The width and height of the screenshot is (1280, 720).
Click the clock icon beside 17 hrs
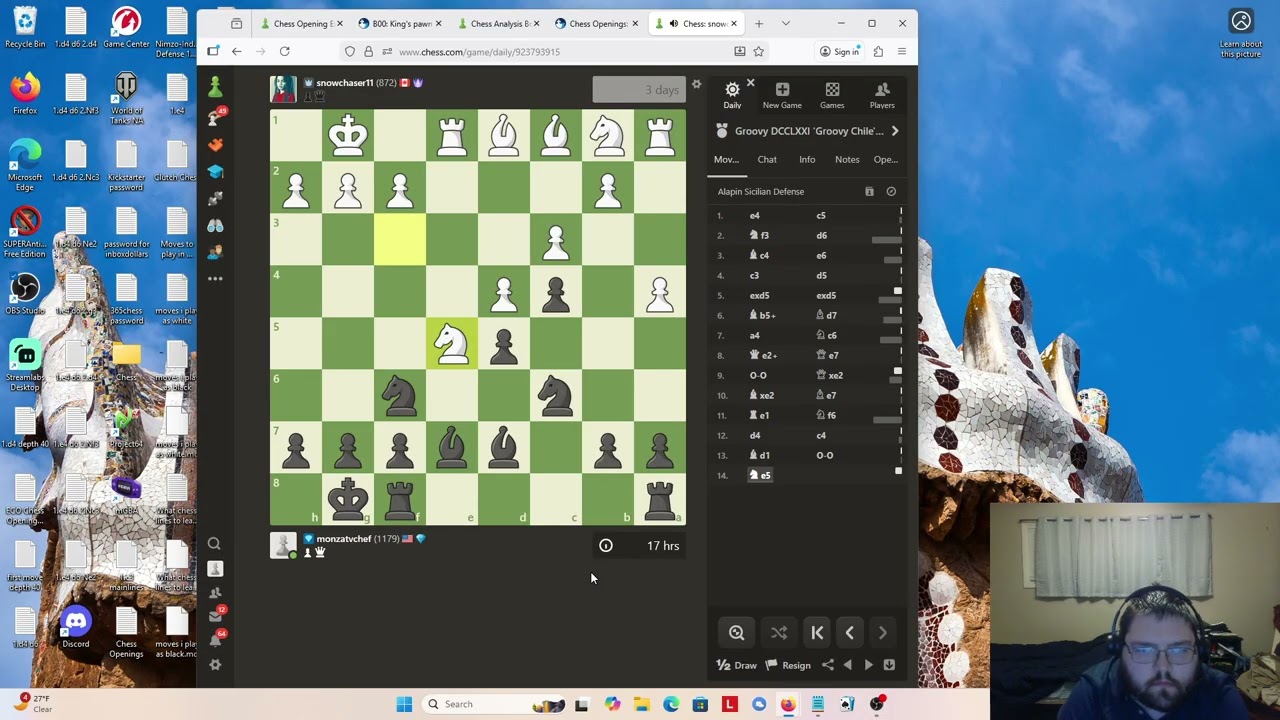pos(606,545)
